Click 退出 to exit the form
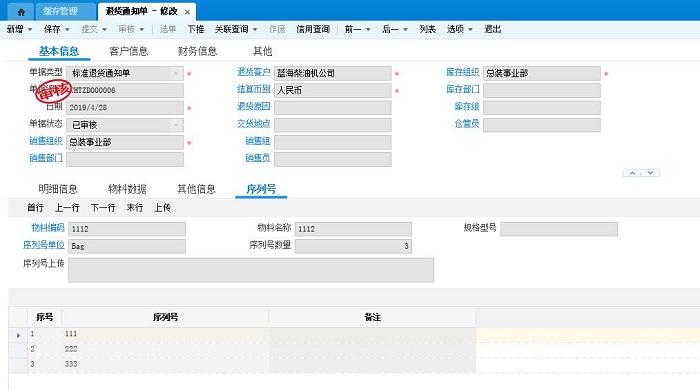Viewport: 700px width, 390px height. click(x=493, y=29)
